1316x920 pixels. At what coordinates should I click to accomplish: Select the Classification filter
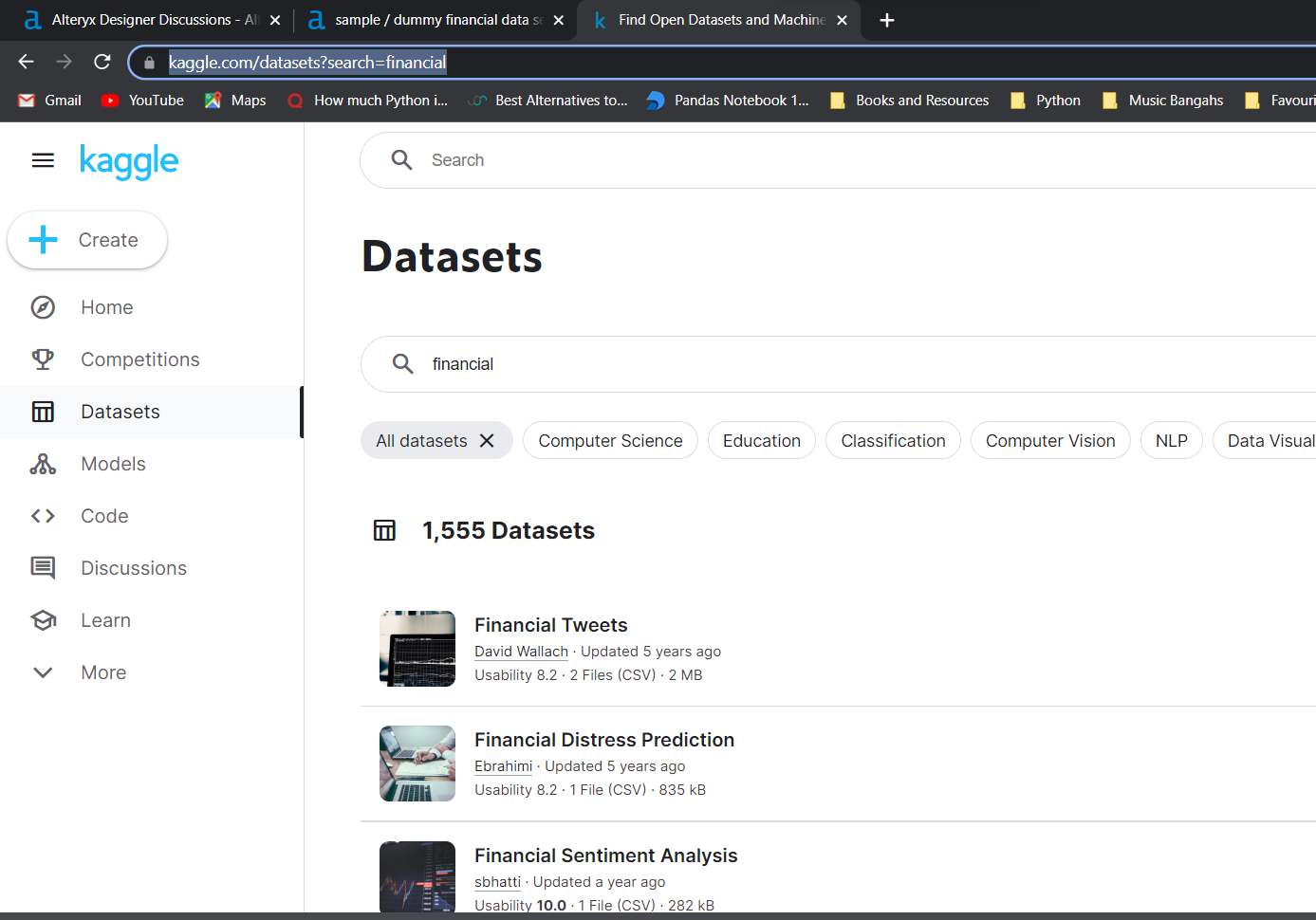(892, 440)
